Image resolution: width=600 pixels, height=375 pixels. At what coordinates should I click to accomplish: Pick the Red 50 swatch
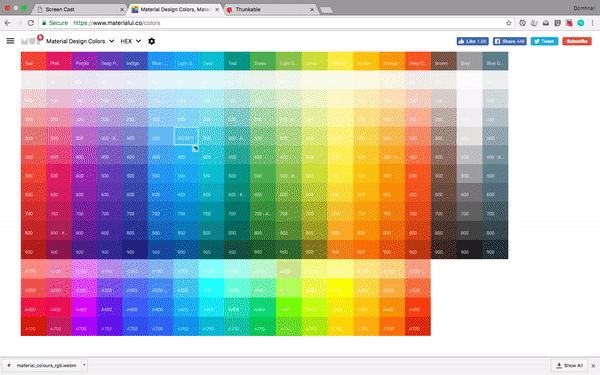[33, 80]
